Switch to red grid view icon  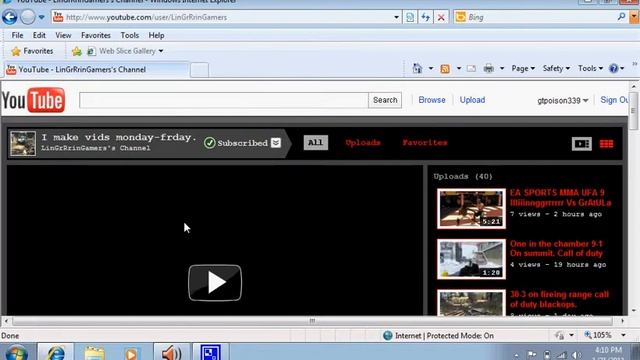point(607,144)
